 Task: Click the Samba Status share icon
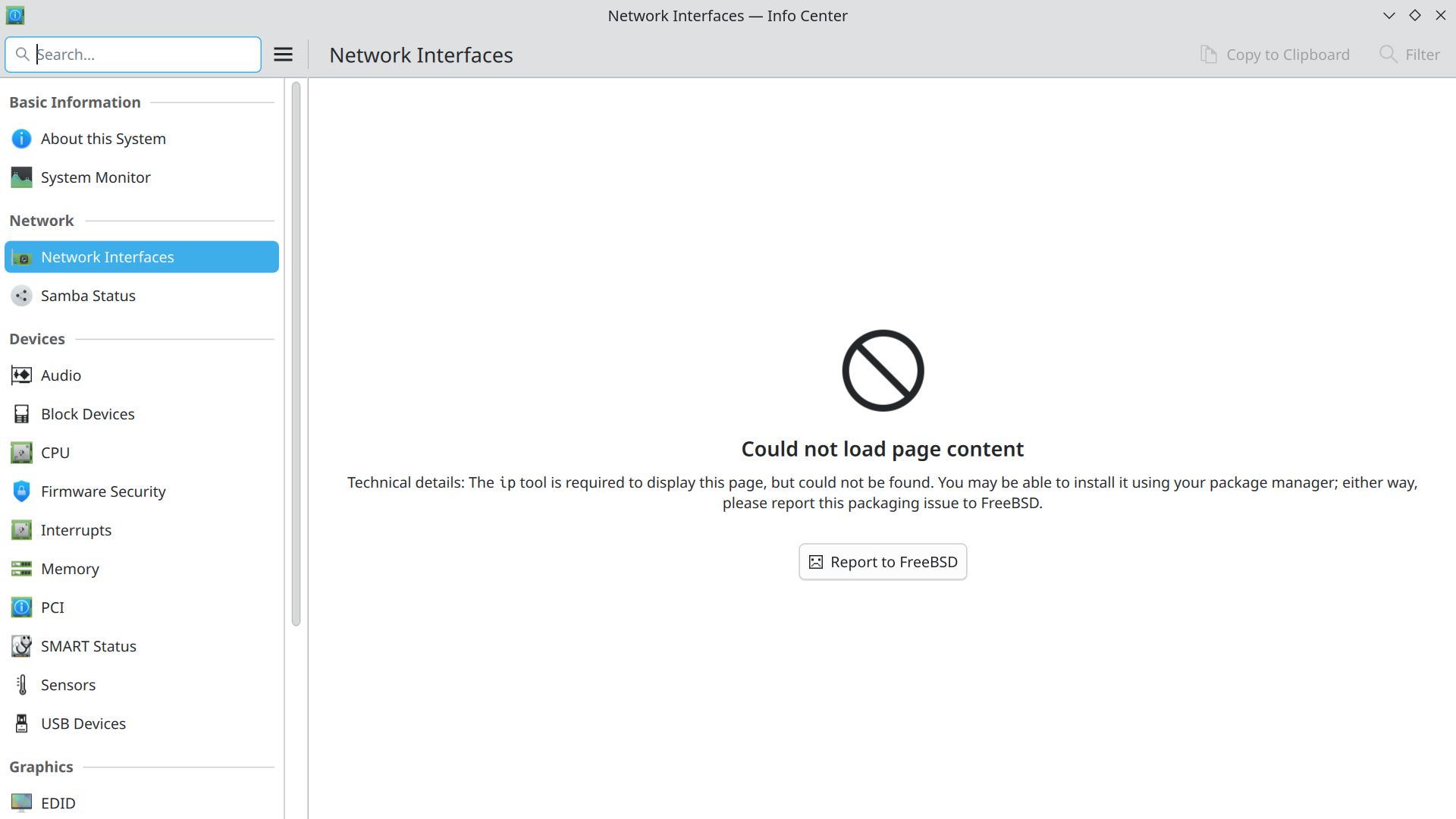21,296
